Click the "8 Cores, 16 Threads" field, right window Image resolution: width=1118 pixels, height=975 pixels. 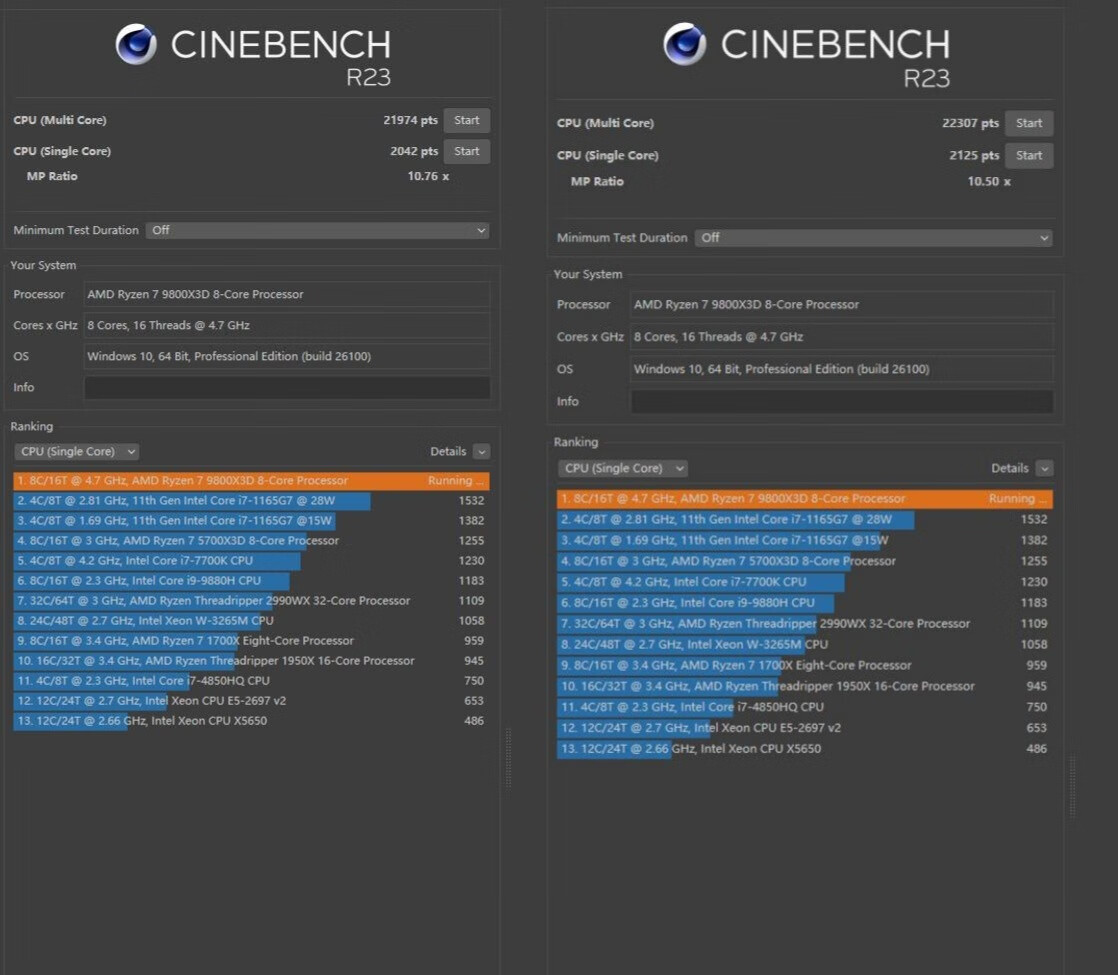[x=841, y=337]
